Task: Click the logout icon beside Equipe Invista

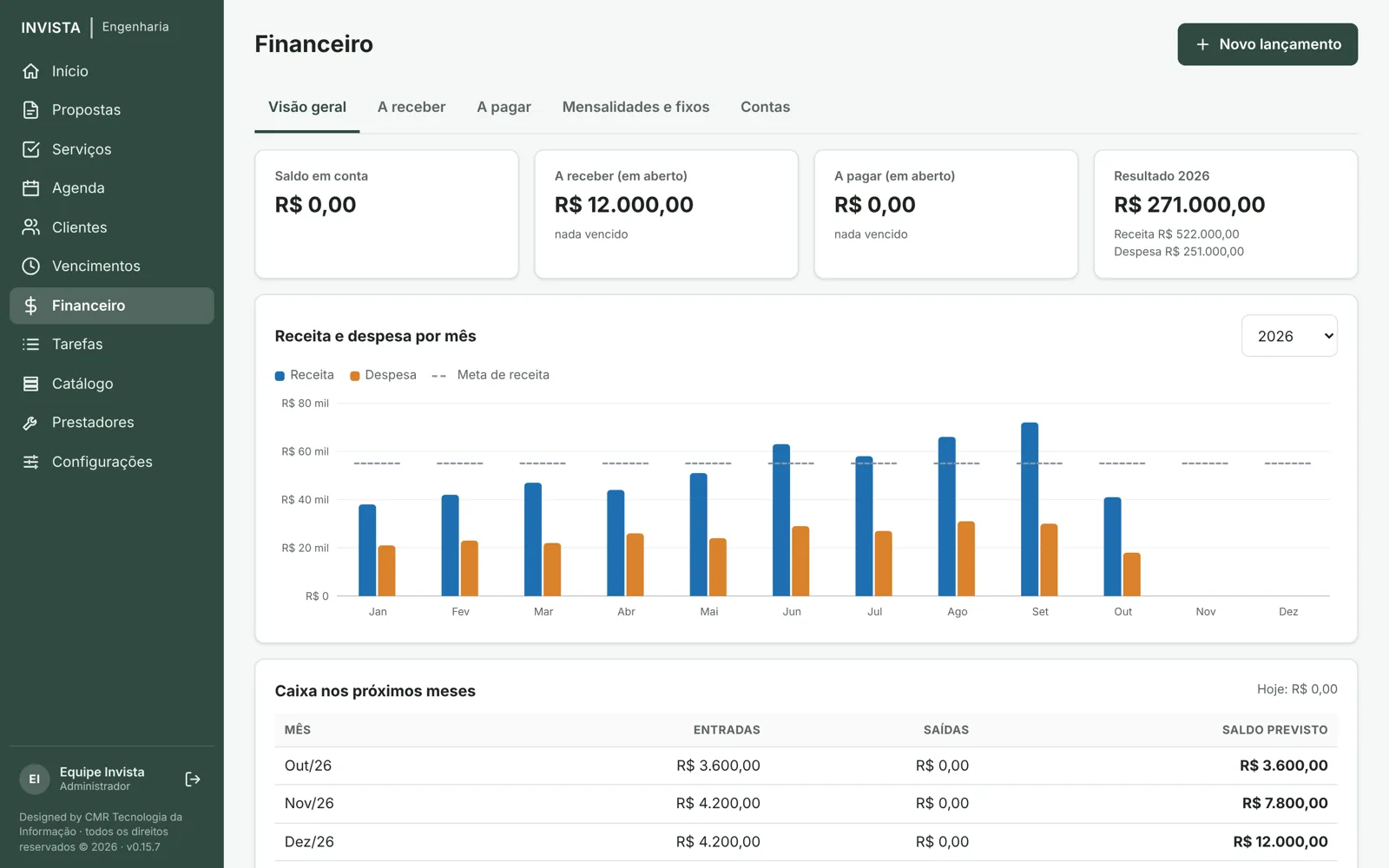Action: (x=193, y=779)
